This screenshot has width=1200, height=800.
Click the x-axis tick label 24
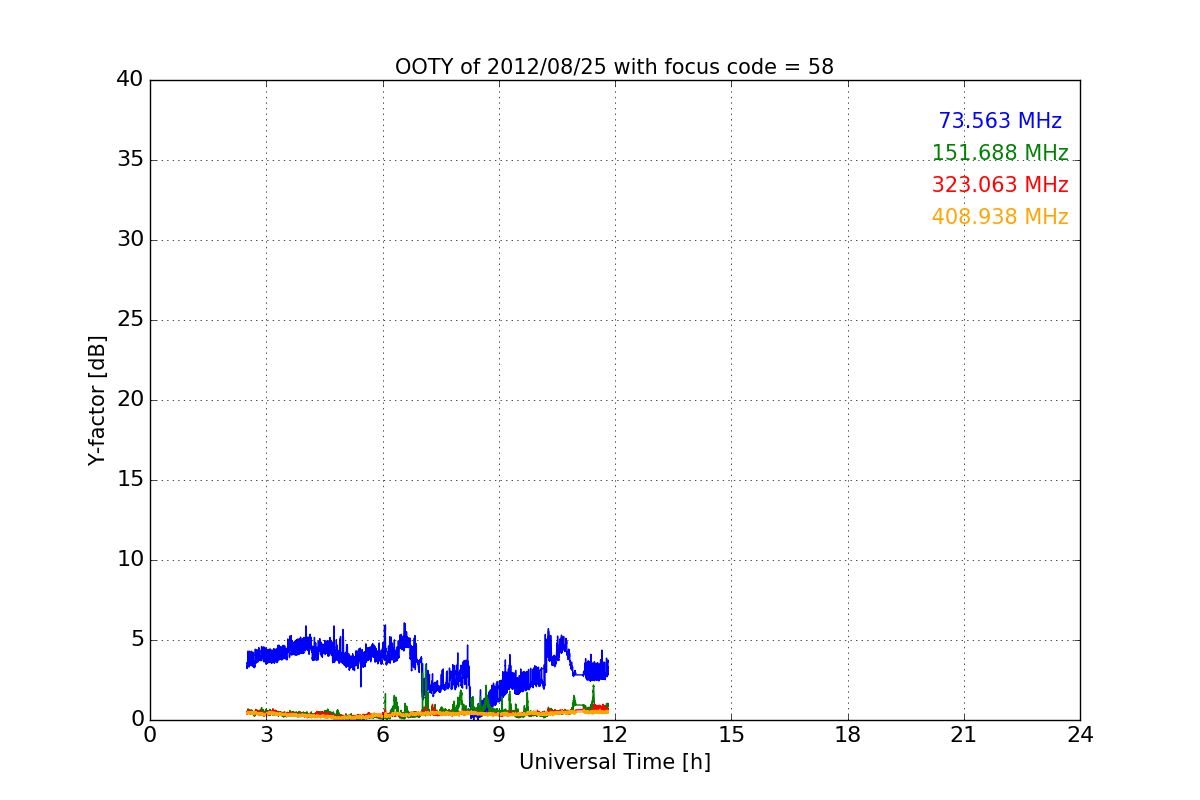[1080, 735]
